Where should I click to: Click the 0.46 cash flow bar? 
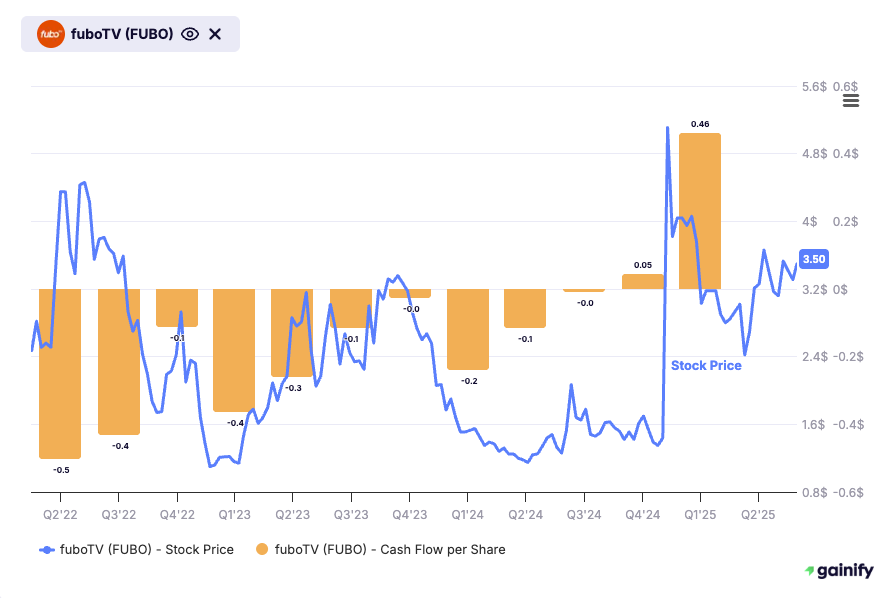(700, 211)
